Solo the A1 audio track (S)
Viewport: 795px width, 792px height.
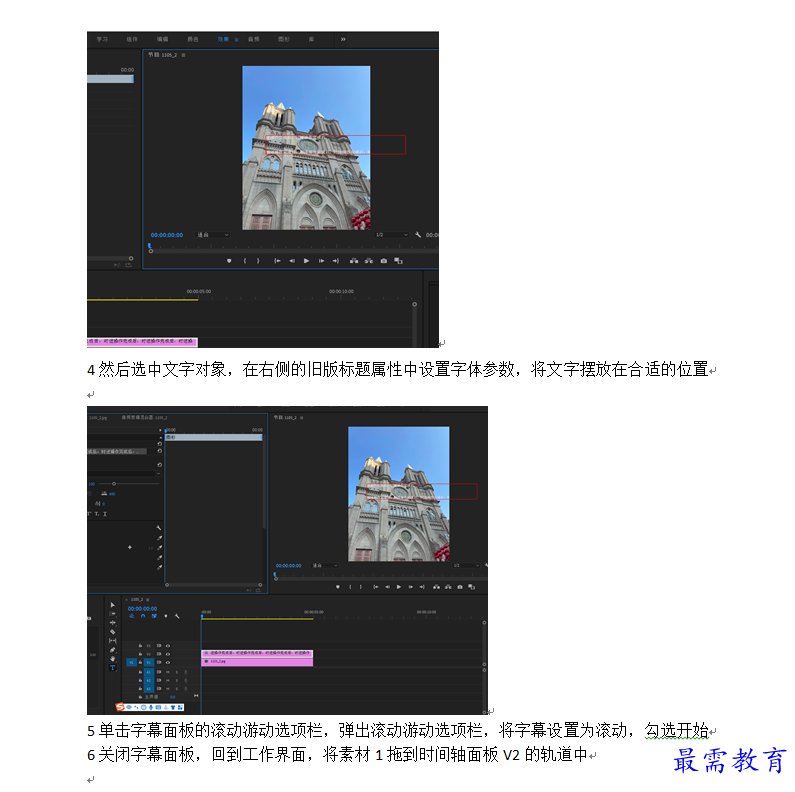pyautogui.click(x=176, y=672)
